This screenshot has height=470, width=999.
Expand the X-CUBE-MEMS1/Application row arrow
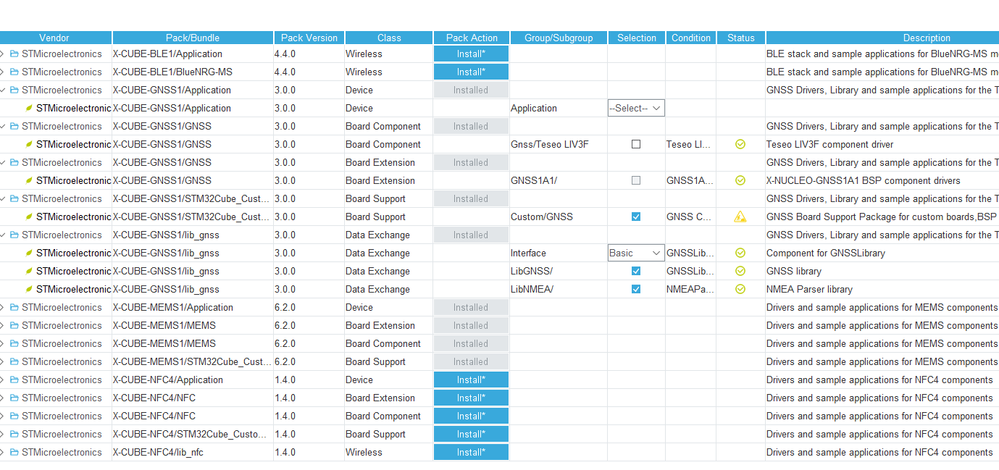pos(3,308)
